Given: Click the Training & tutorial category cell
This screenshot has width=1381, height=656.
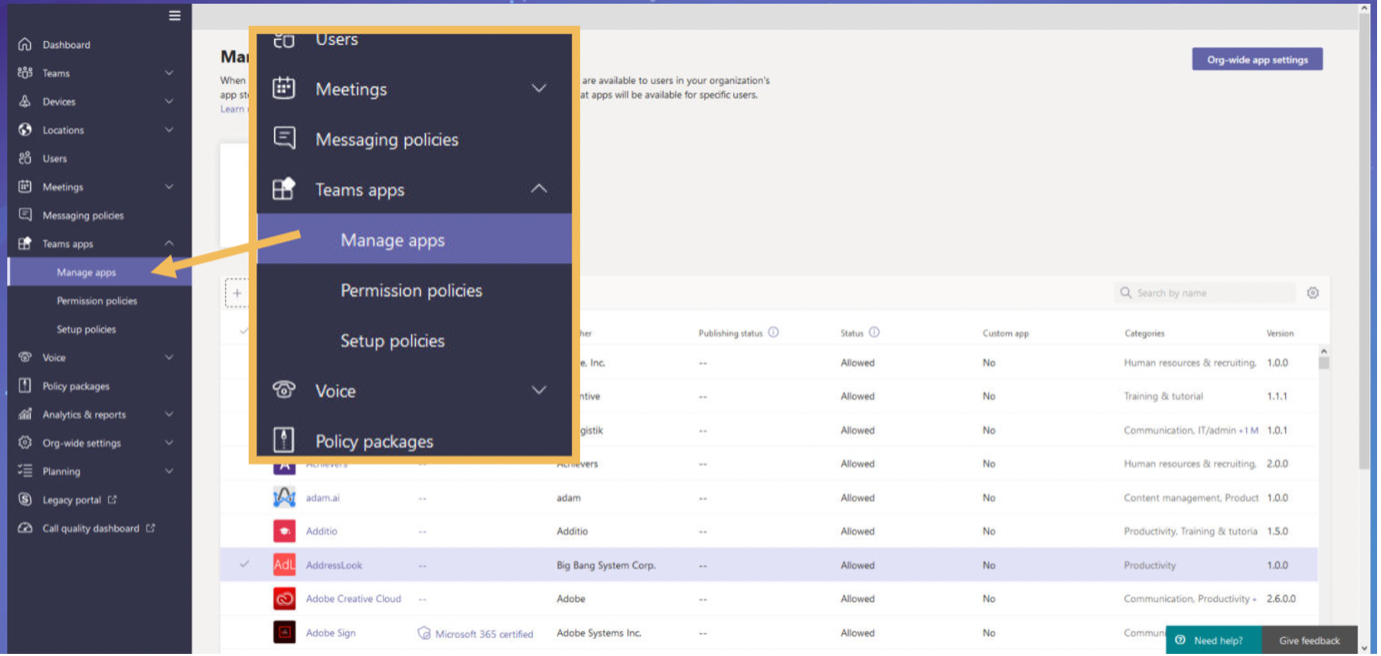Looking at the screenshot, I should [1163, 397].
